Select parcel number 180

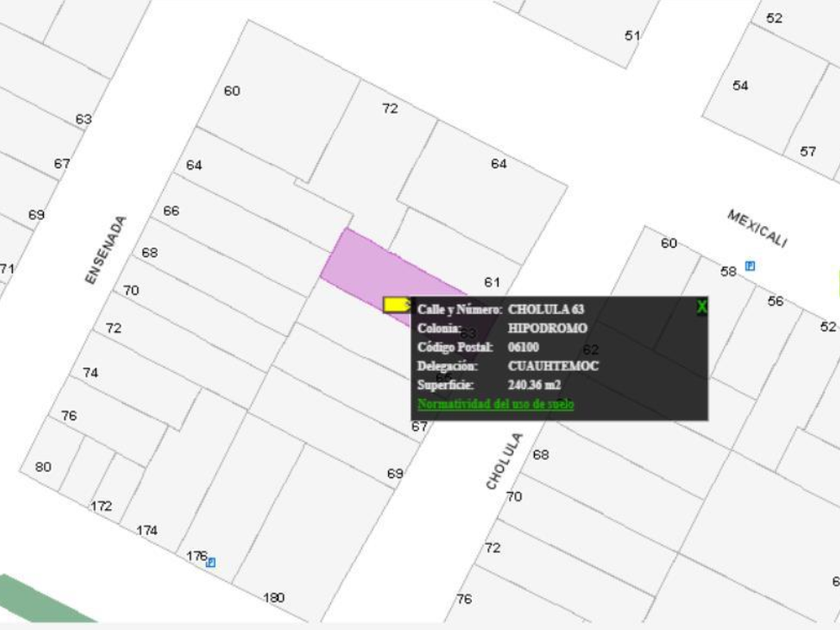coord(274,598)
